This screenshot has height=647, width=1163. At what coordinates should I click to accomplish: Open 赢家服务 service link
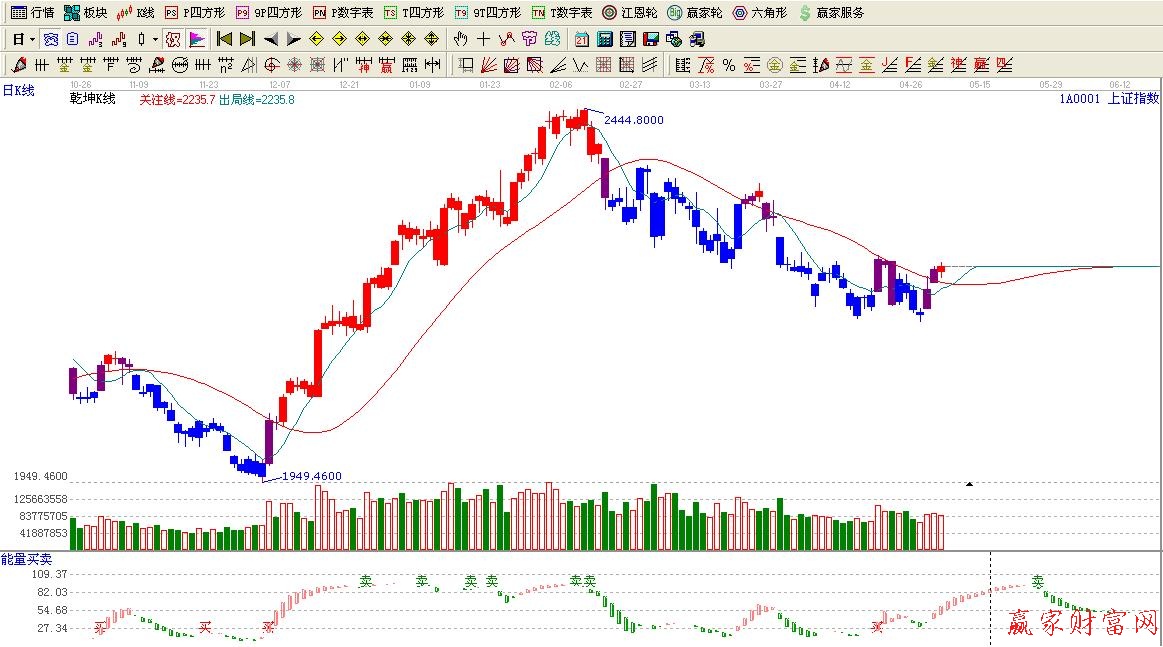831,13
